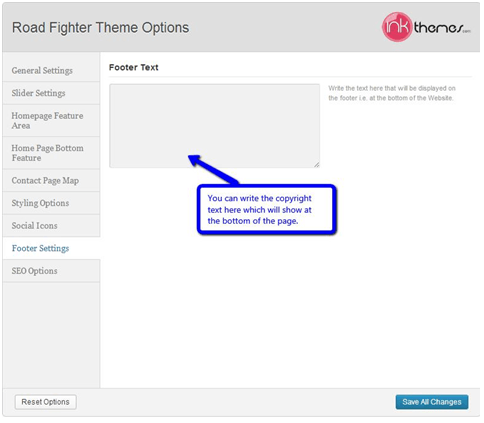This screenshot has width=484, height=423.
Task: Click the Save All Changes button
Action: (x=432, y=402)
